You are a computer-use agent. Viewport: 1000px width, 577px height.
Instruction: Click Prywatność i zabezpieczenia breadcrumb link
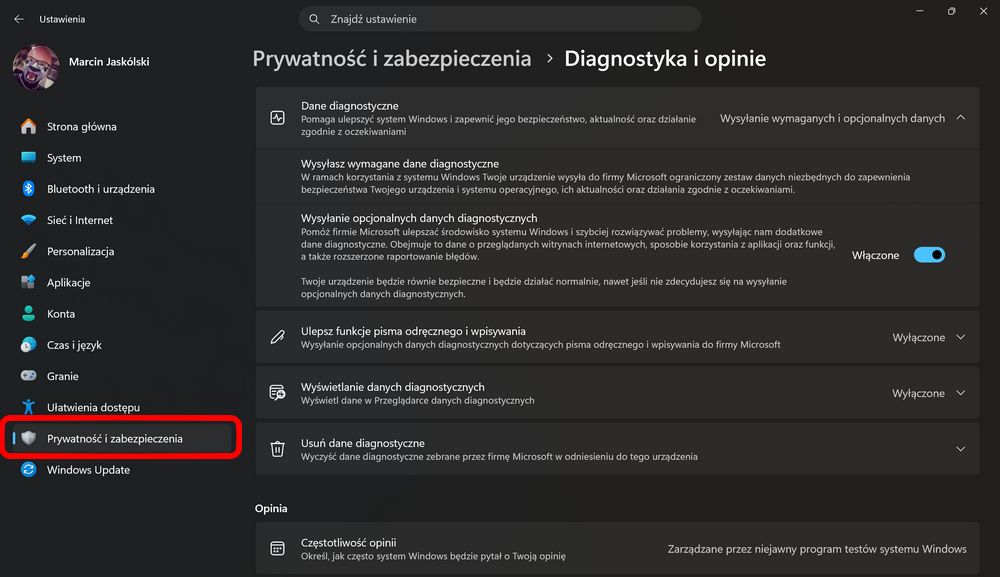[392, 59]
